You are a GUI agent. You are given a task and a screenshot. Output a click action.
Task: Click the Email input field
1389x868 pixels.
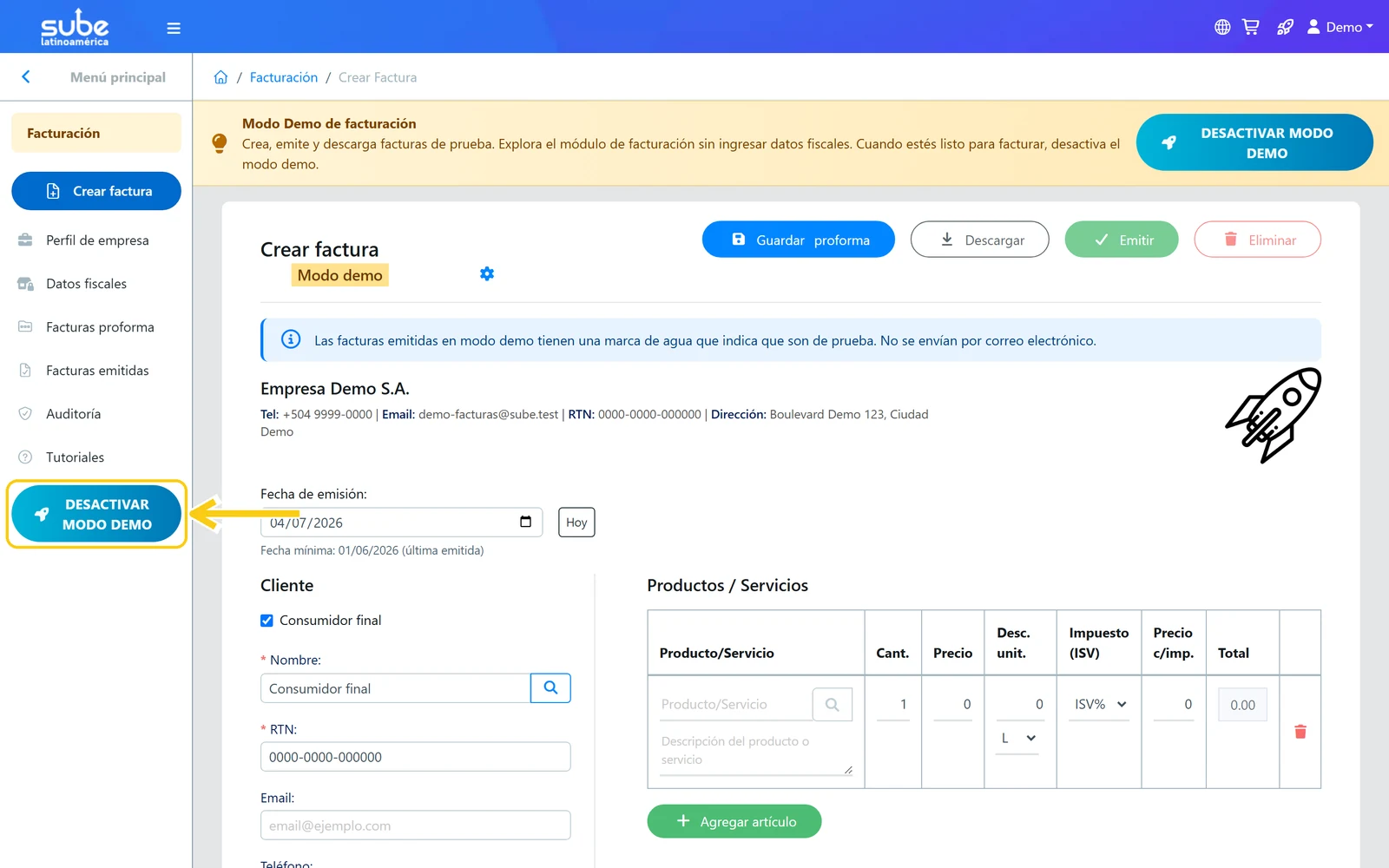[x=415, y=825]
